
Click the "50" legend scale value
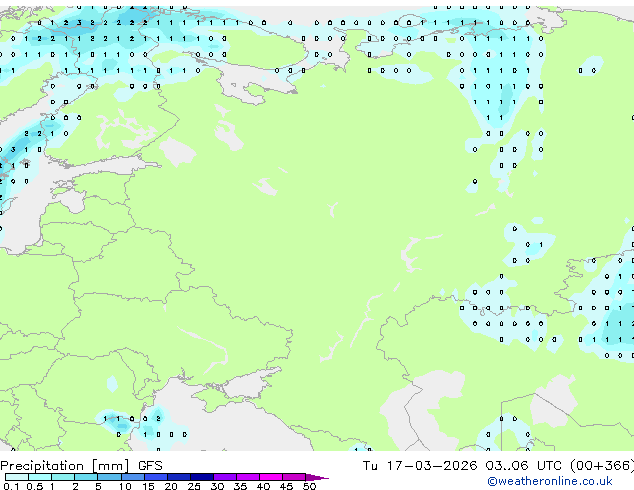(310, 486)
